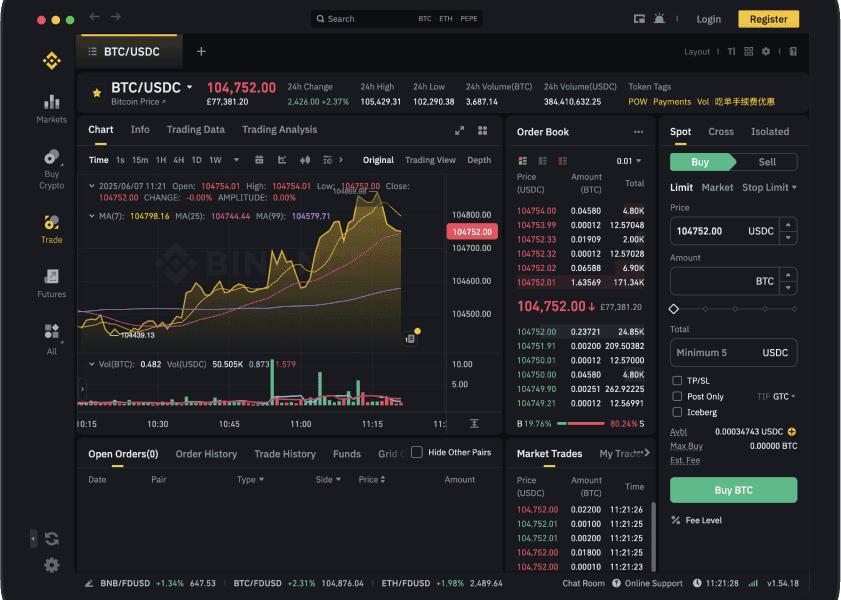
Task: Open the Futures section from the sidebar
Action: point(51,278)
